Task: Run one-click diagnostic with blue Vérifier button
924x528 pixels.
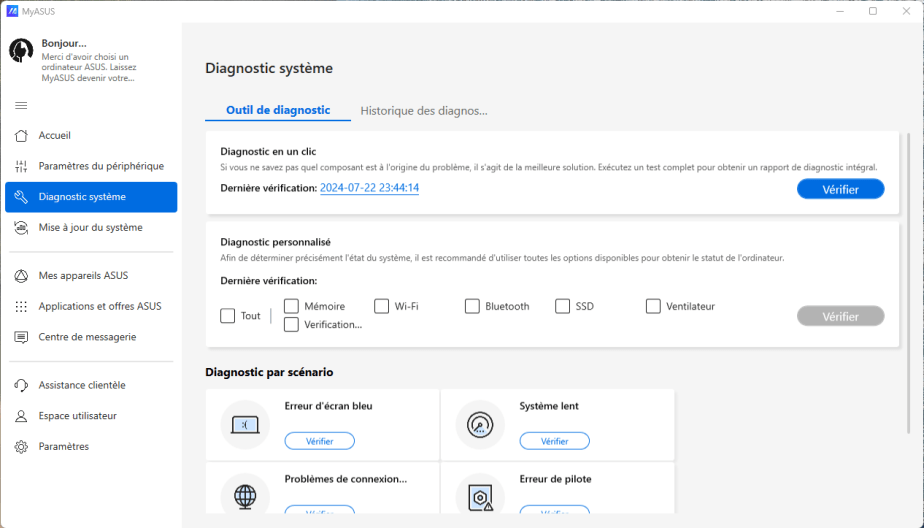Action: point(840,189)
